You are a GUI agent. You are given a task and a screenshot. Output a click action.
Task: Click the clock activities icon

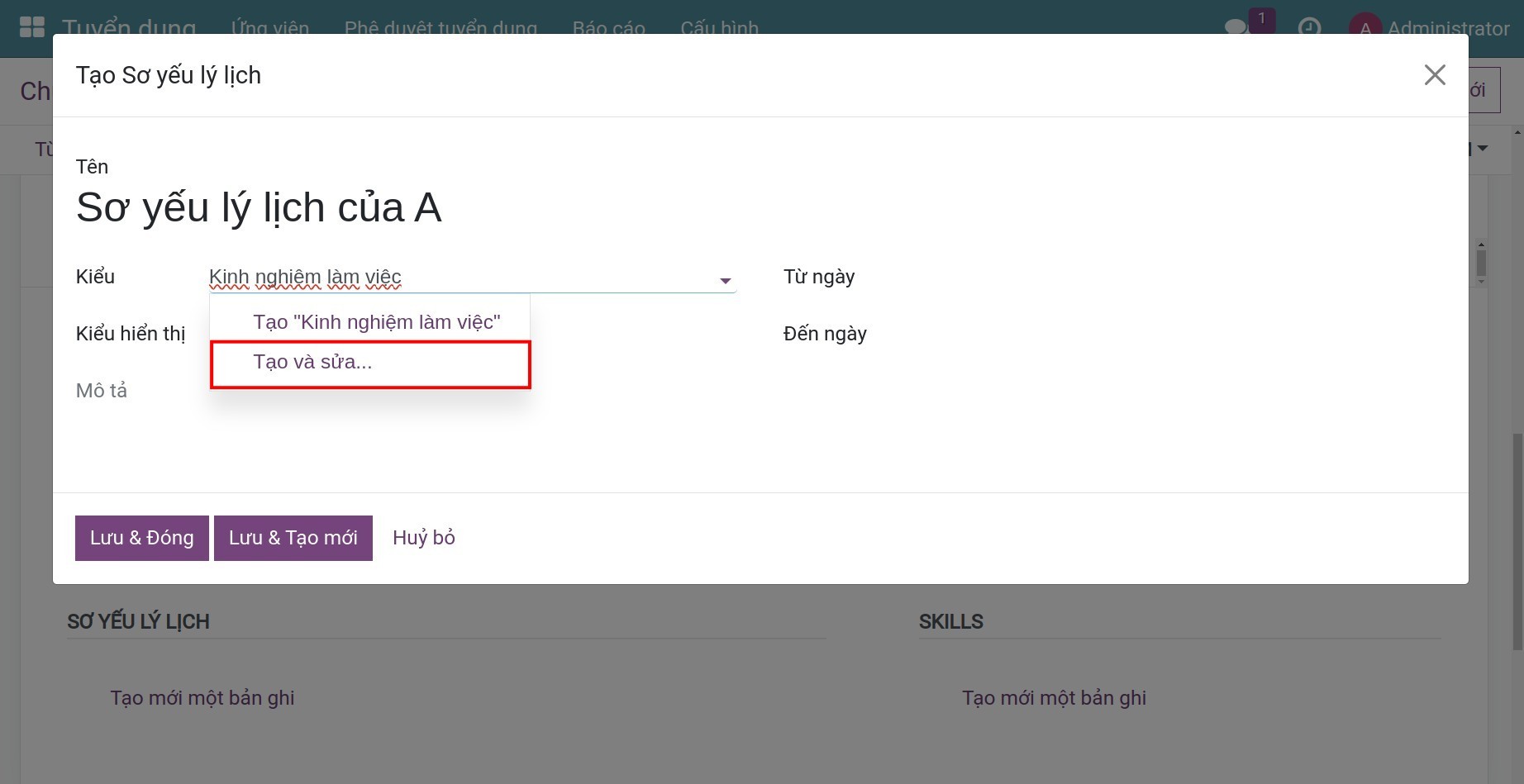point(1309,27)
